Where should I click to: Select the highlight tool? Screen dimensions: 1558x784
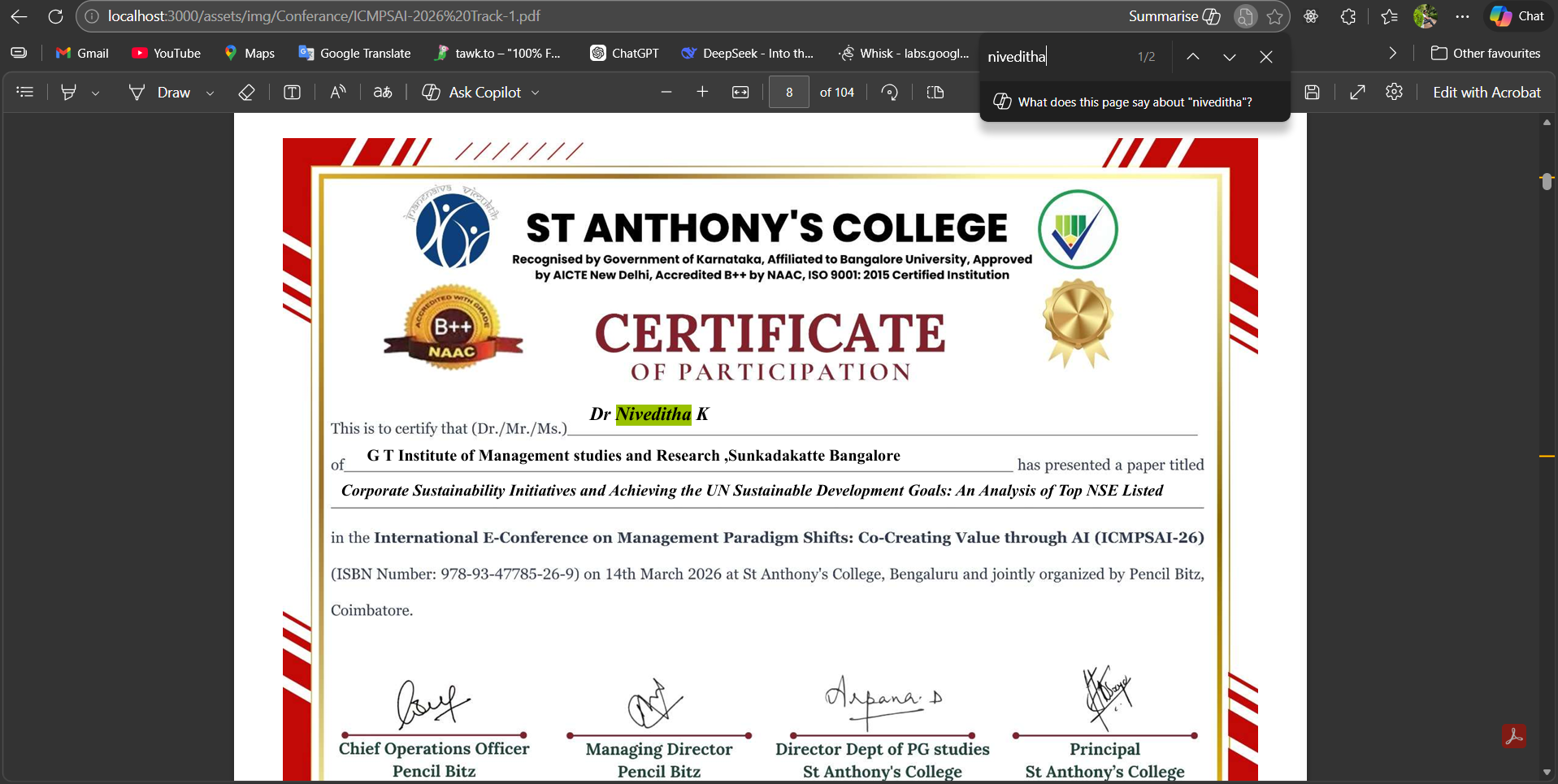coord(69,93)
